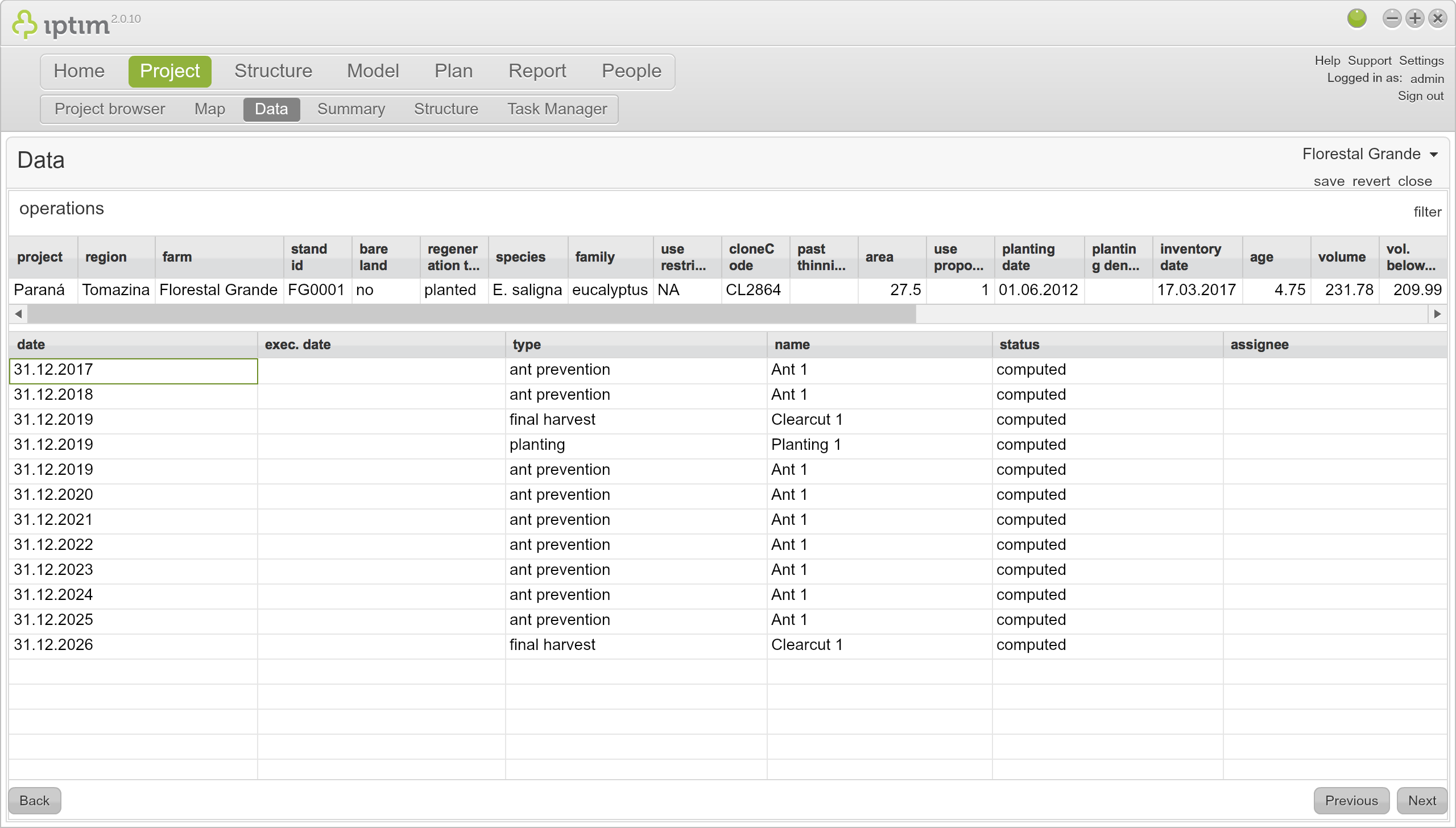The image size is (1456, 828).
Task: Click the close link under Florestal Grande
Action: click(1415, 181)
